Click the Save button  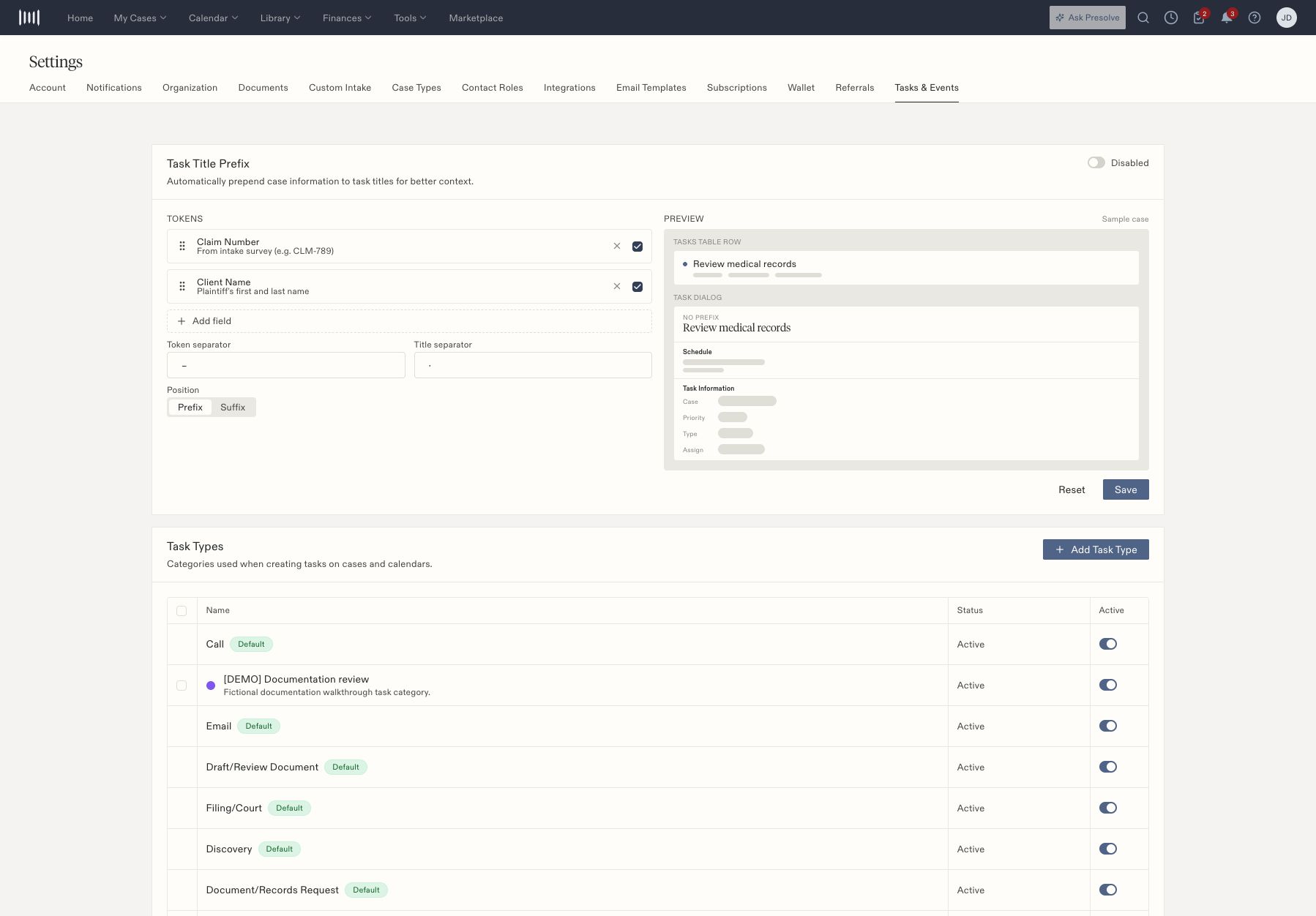1126,489
